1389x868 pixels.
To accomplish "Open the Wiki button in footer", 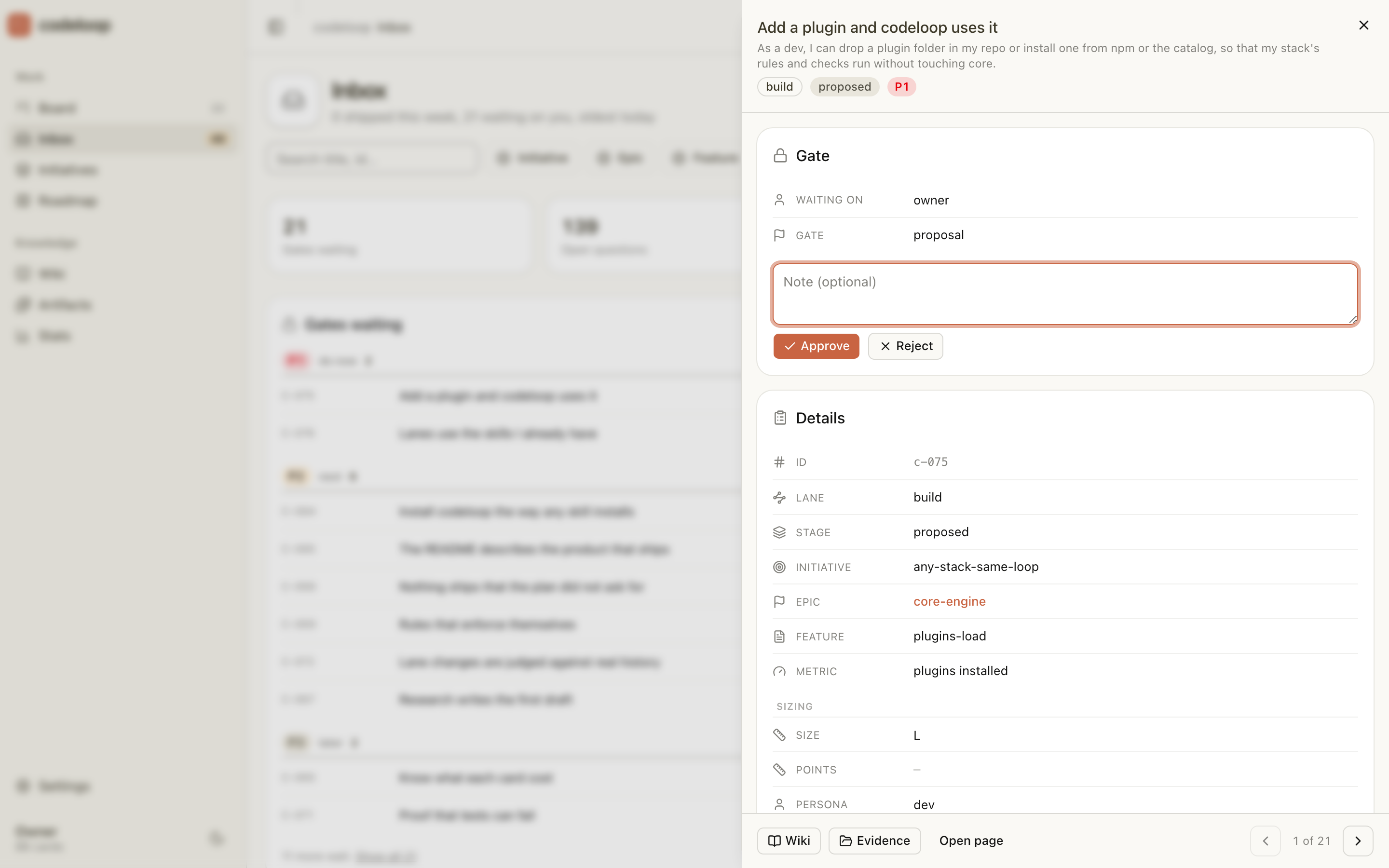I will [789, 841].
